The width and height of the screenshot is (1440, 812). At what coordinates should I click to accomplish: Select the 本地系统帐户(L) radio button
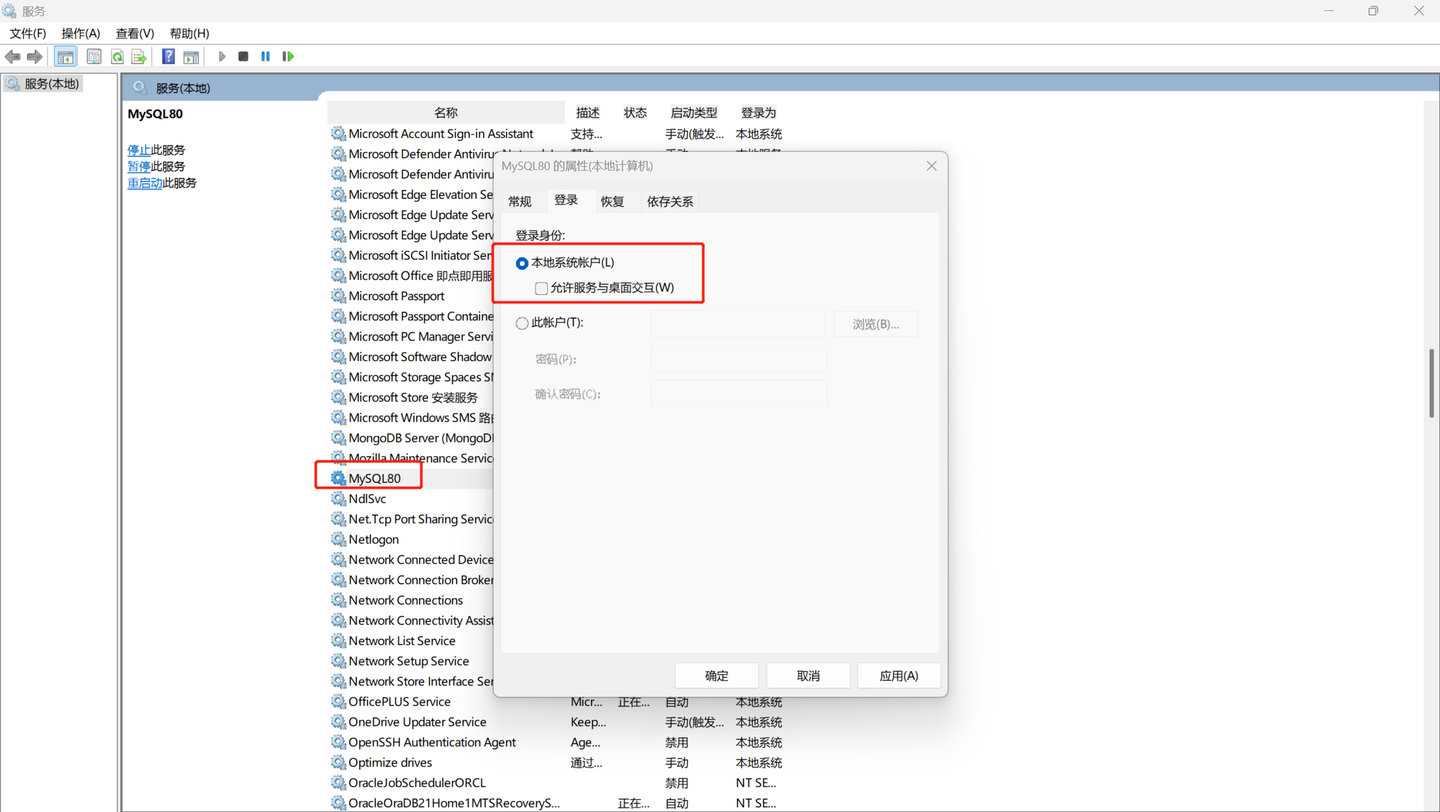coord(522,263)
